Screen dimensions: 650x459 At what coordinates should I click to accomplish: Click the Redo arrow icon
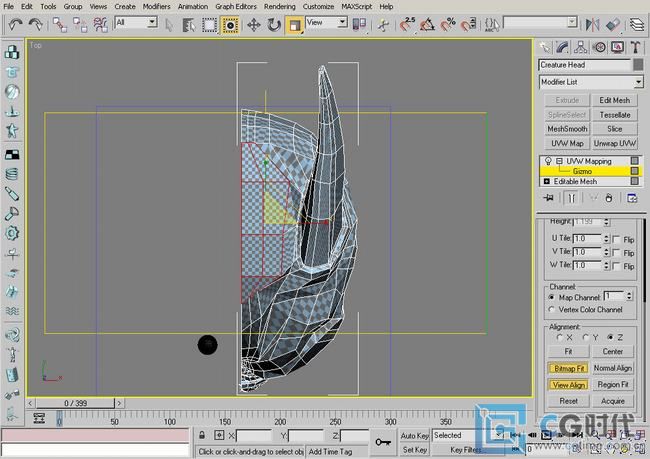[36, 24]
